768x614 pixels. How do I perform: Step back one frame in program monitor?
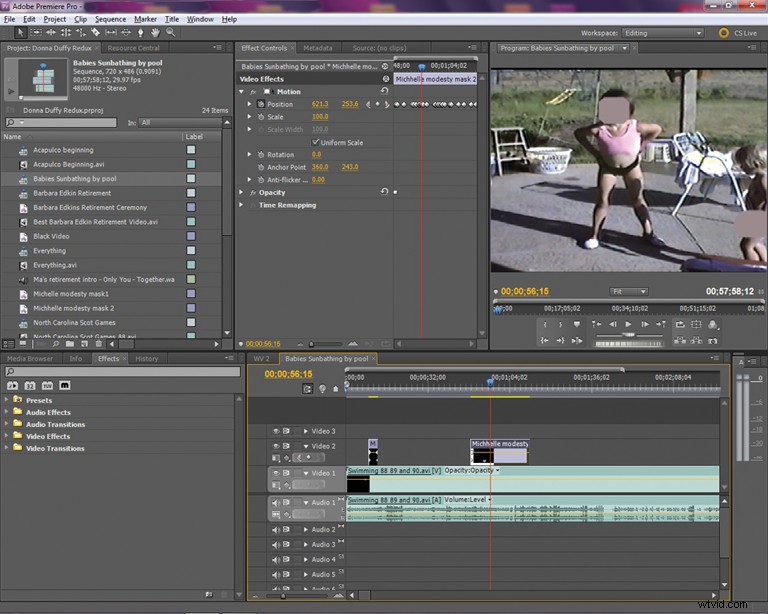[x=612, y=324]
